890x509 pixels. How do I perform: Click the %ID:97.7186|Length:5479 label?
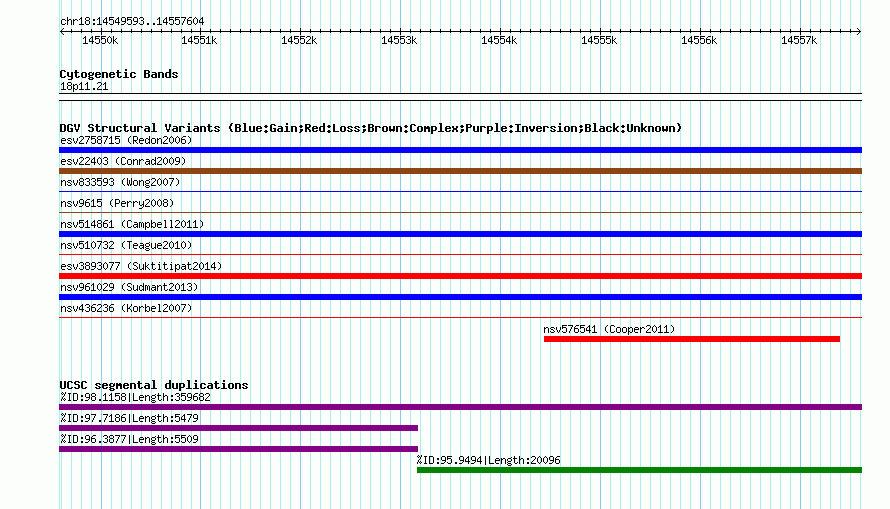coord(129,418)
